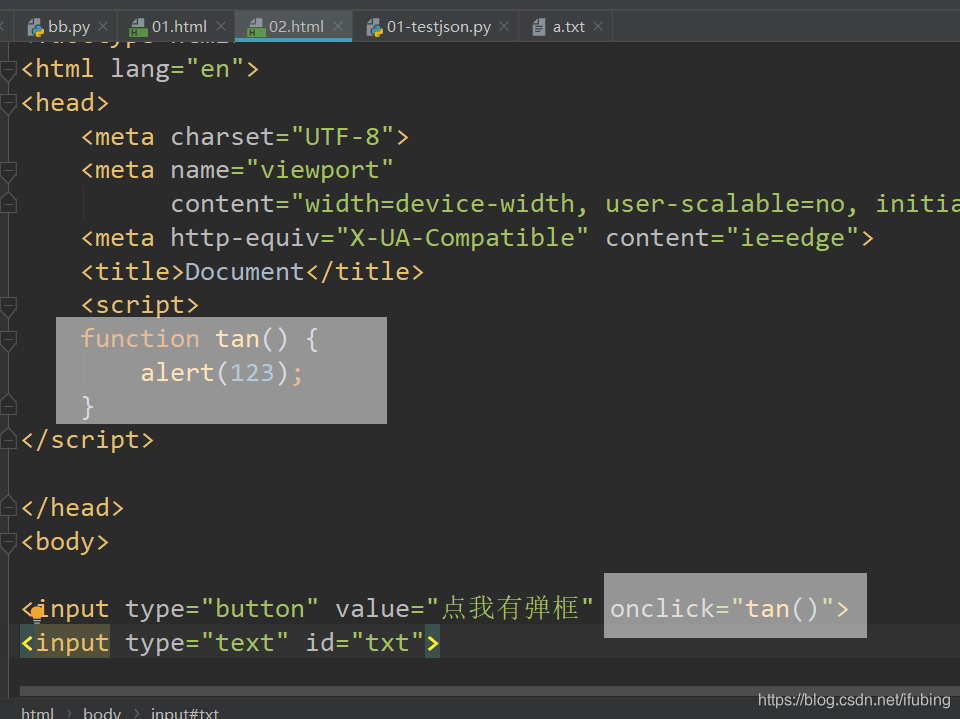Screen dimensions: 960x719
Task: Fold the function tan() block
Action: 8,341
